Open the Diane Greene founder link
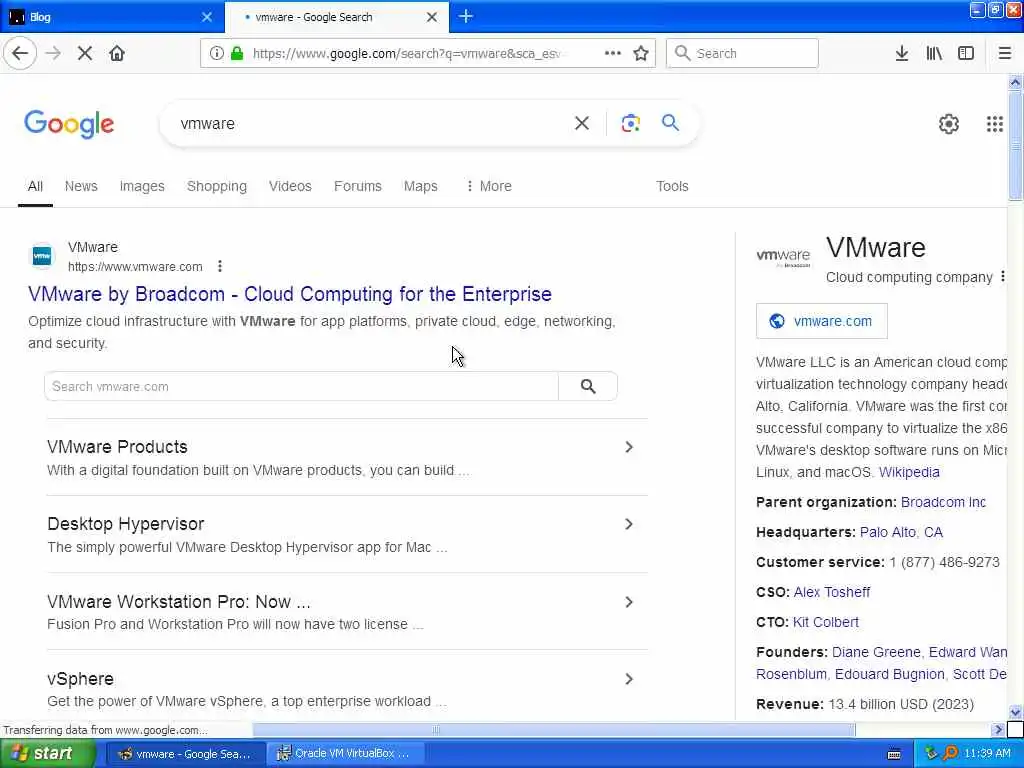 click(876, 652)
